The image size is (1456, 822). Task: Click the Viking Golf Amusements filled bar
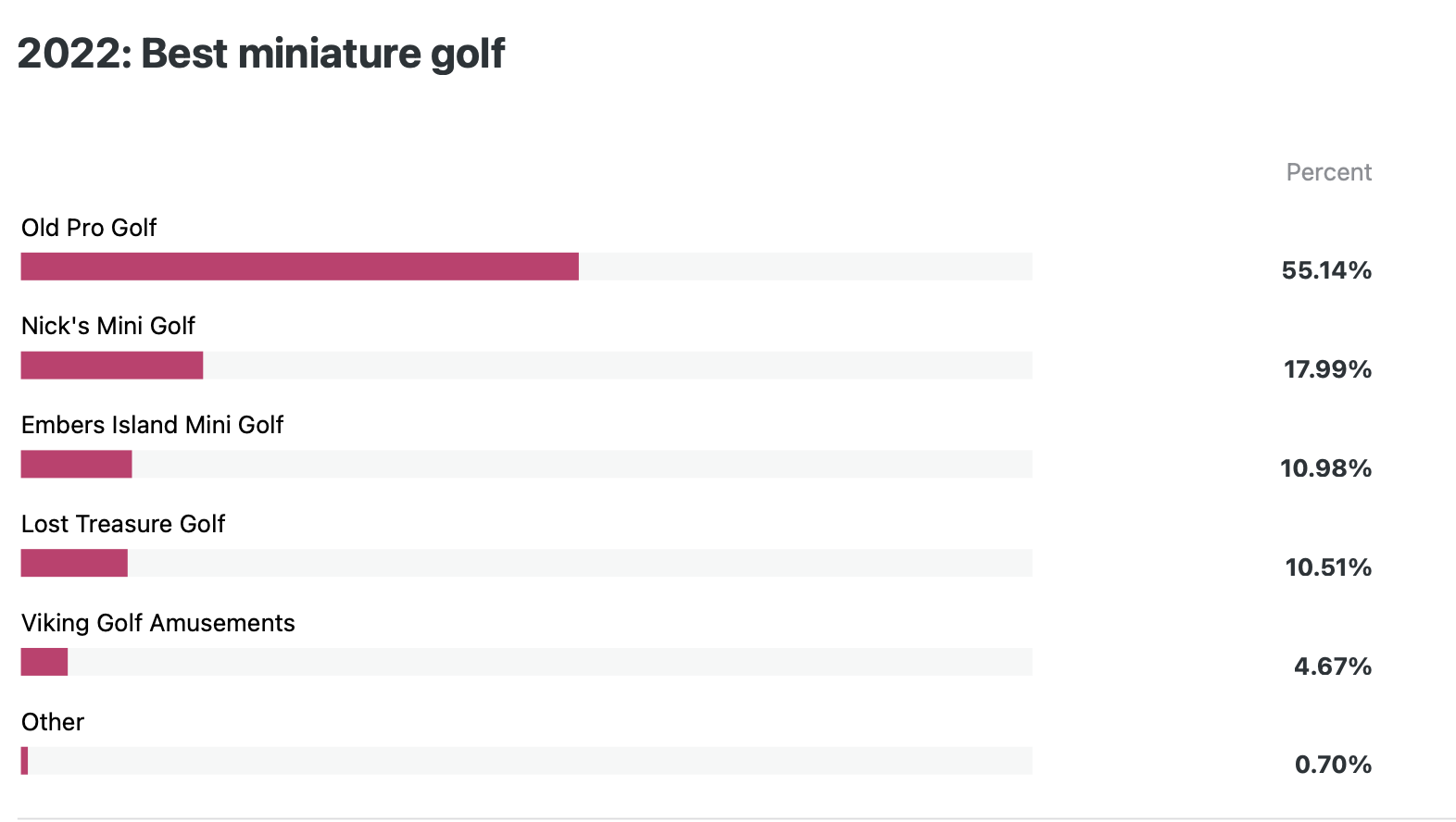(44, 662)
